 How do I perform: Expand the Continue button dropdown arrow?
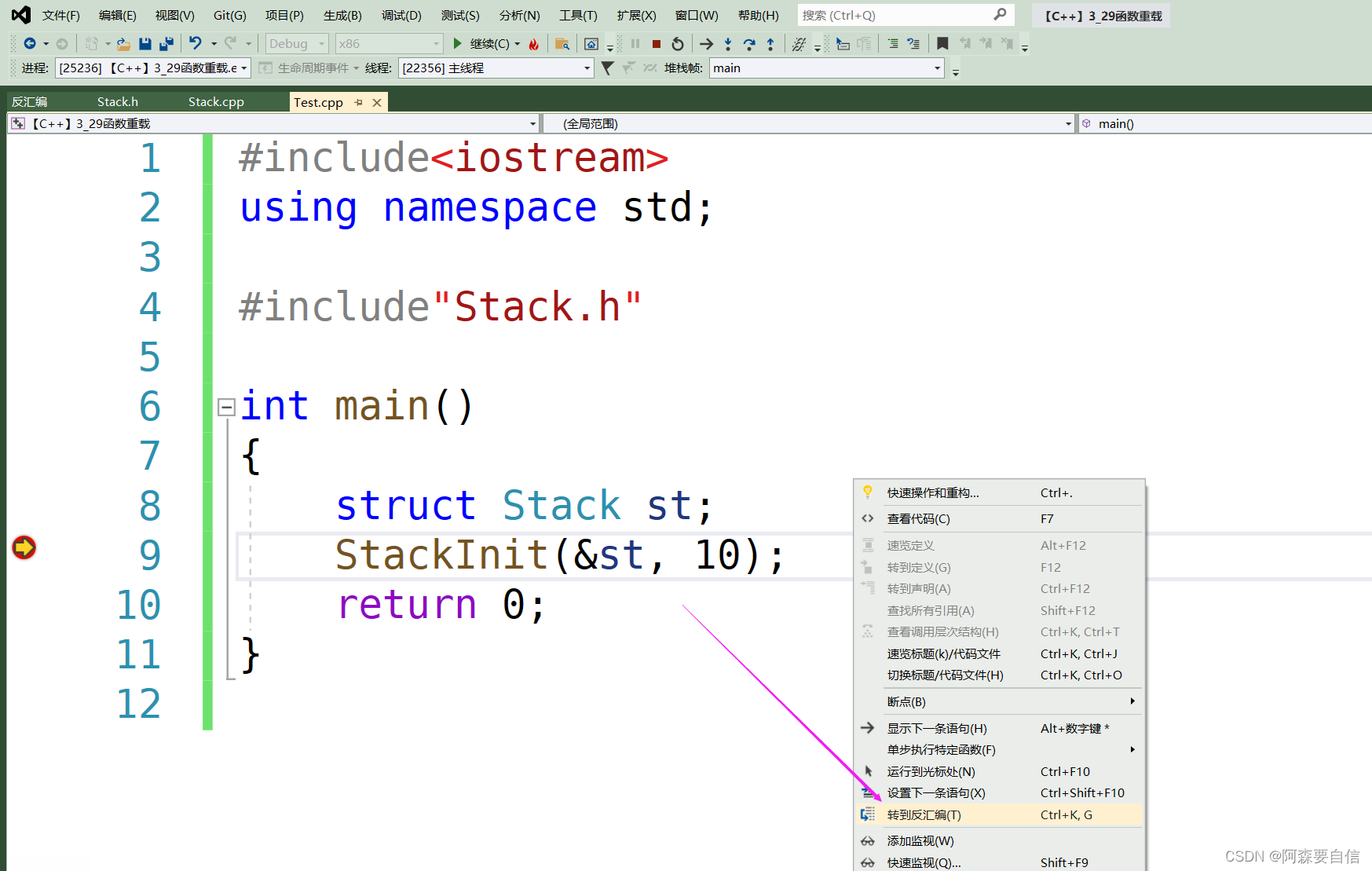(517, 44)
